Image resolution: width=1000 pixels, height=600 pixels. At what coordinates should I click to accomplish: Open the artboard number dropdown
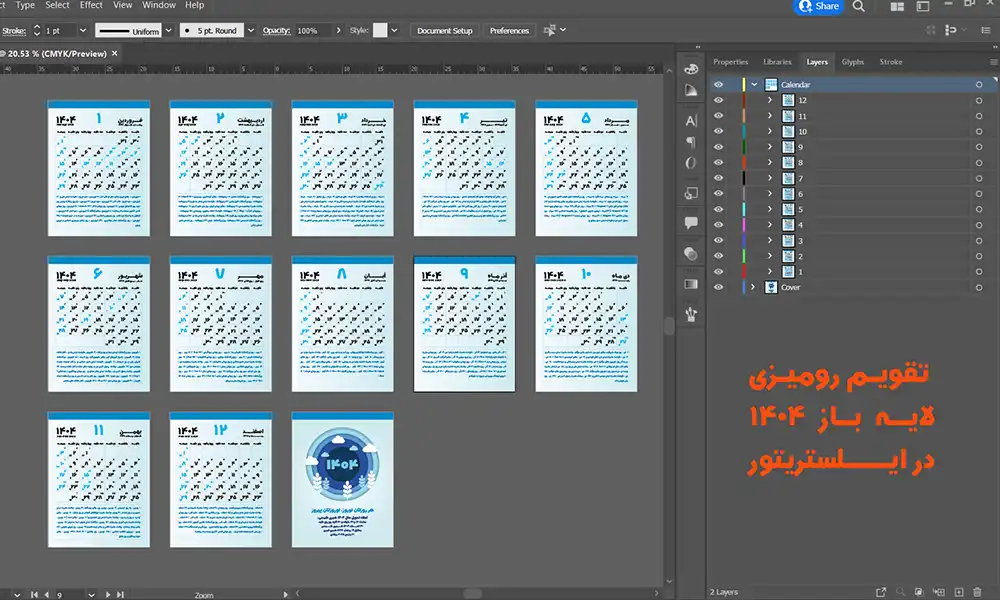pyautogui.click(x=92, y=594)
